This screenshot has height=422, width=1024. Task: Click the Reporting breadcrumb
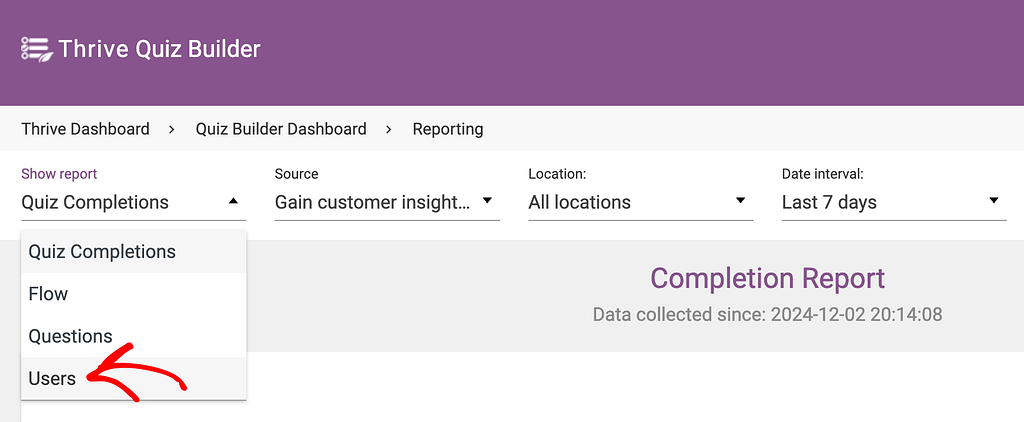[448, 129]
